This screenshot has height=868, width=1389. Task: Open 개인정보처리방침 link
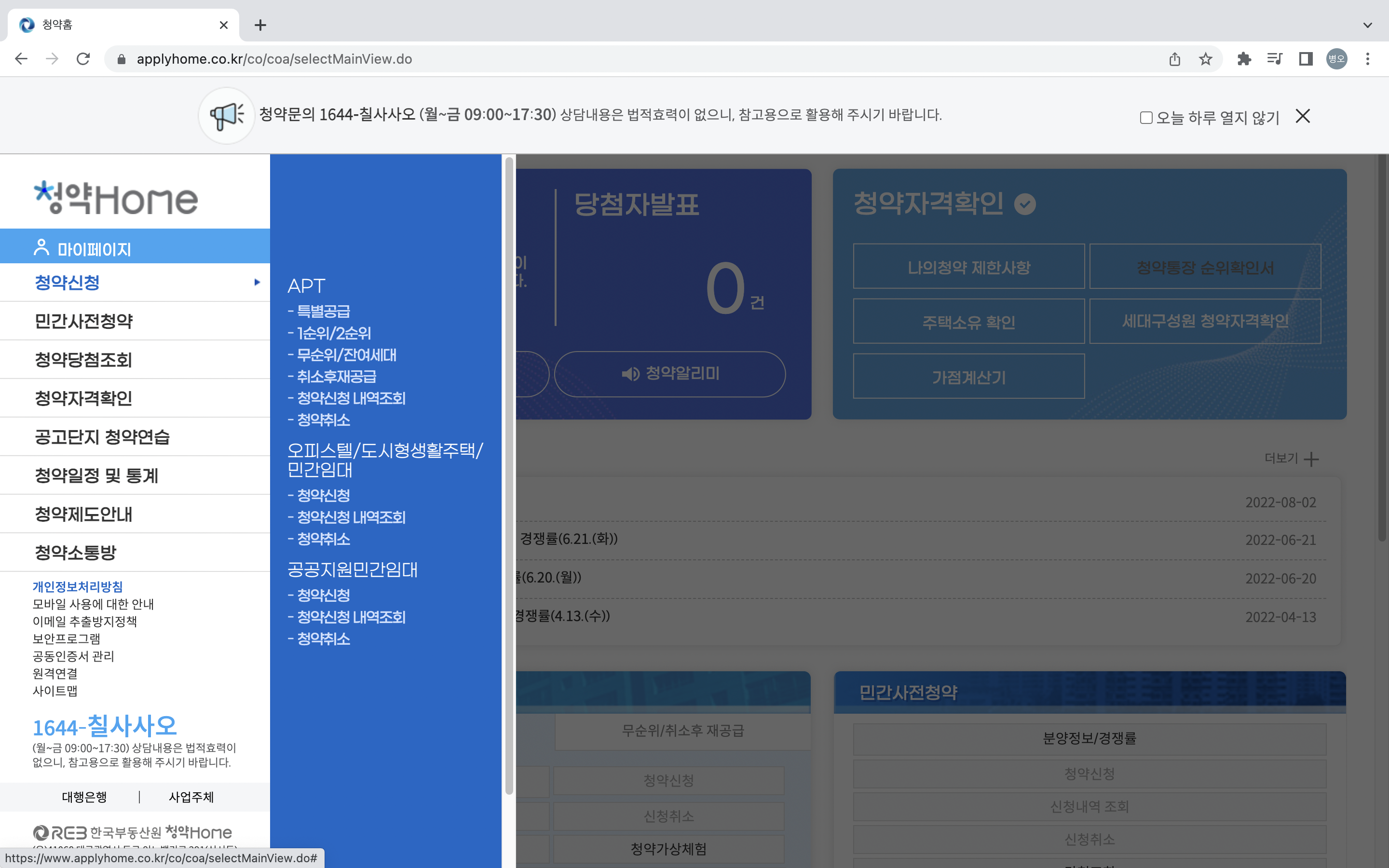click(x=78, y=587)
